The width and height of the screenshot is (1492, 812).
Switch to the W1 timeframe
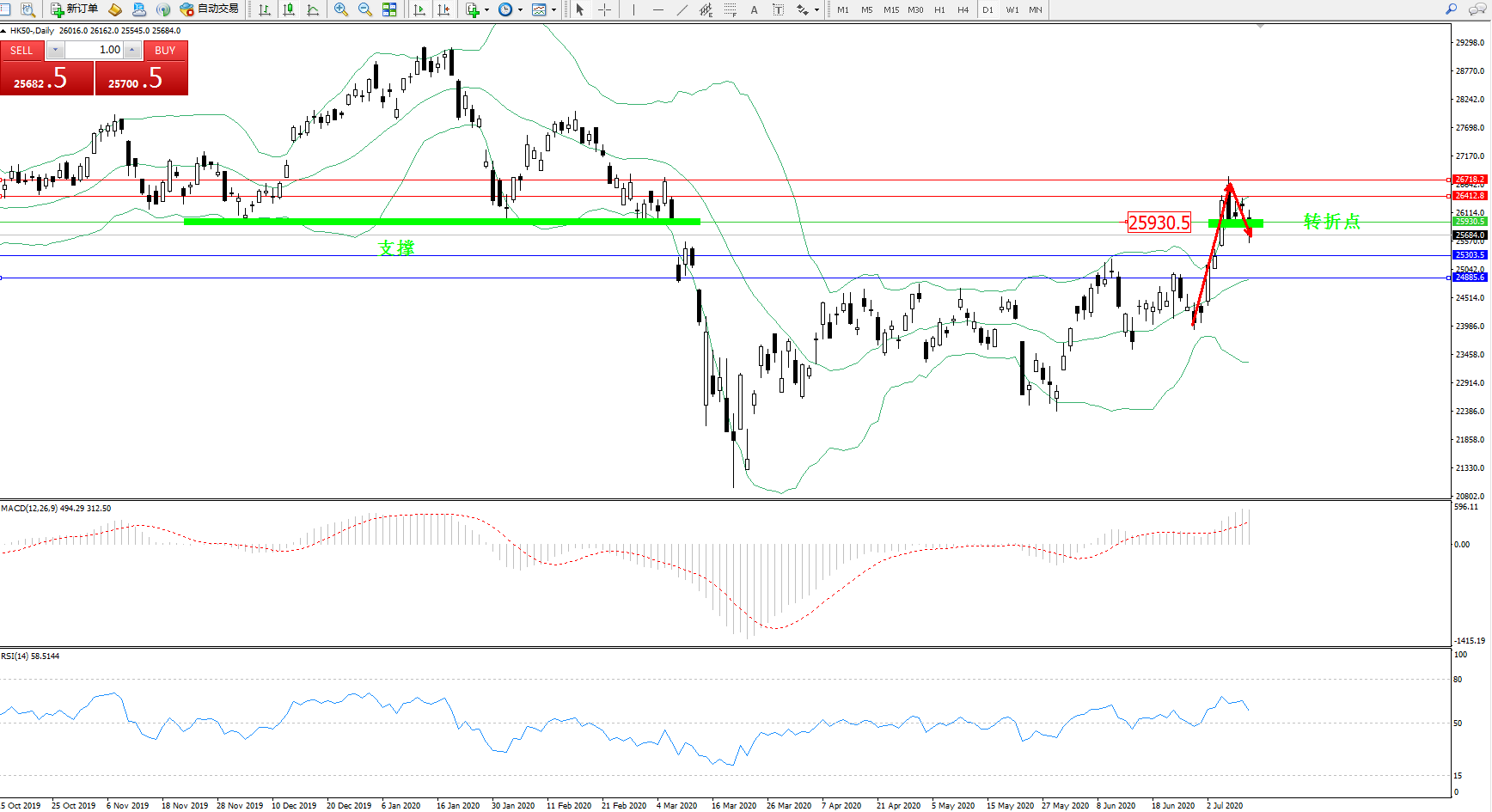click(1012, 9)
